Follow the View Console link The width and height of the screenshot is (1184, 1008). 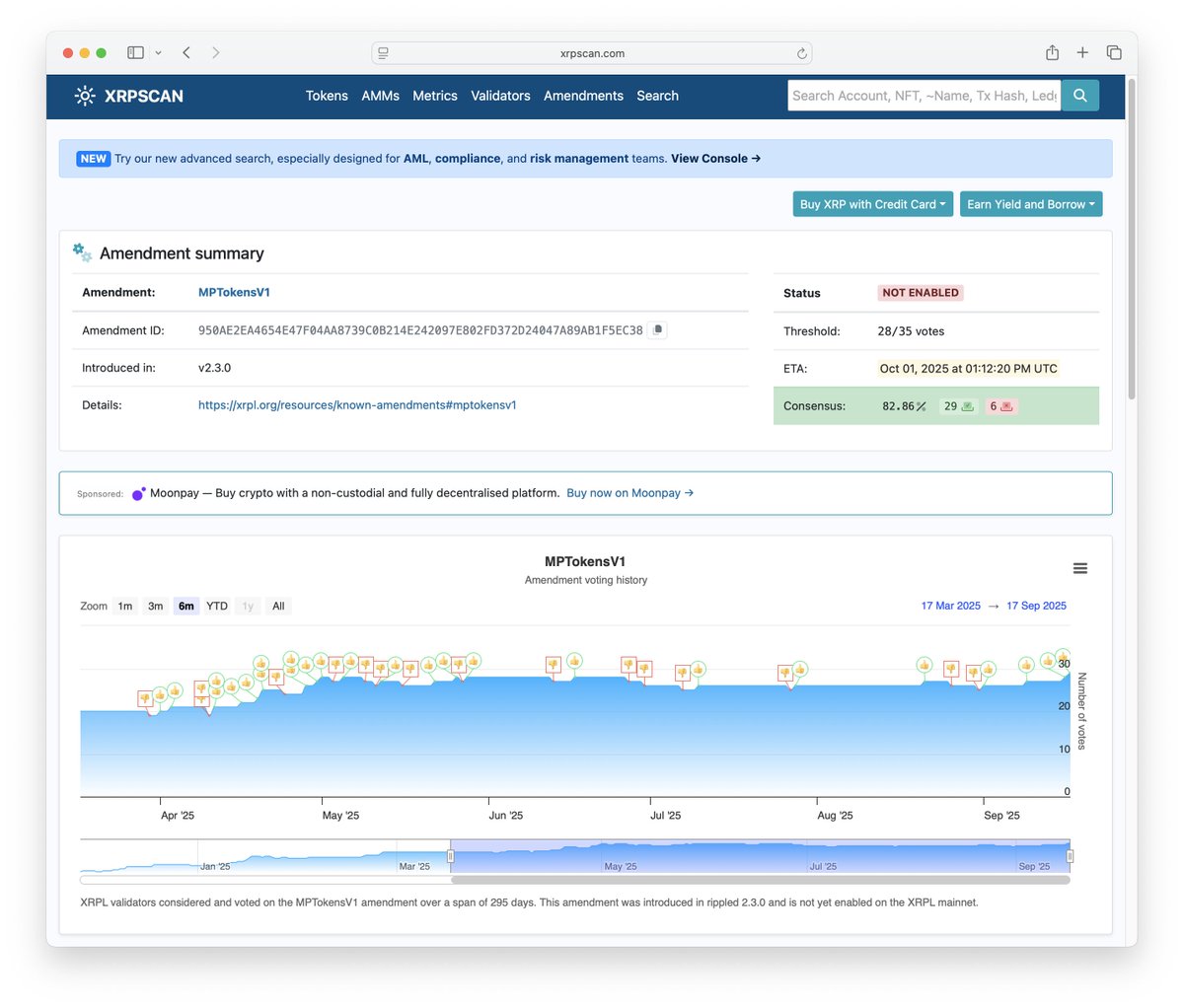715,158
